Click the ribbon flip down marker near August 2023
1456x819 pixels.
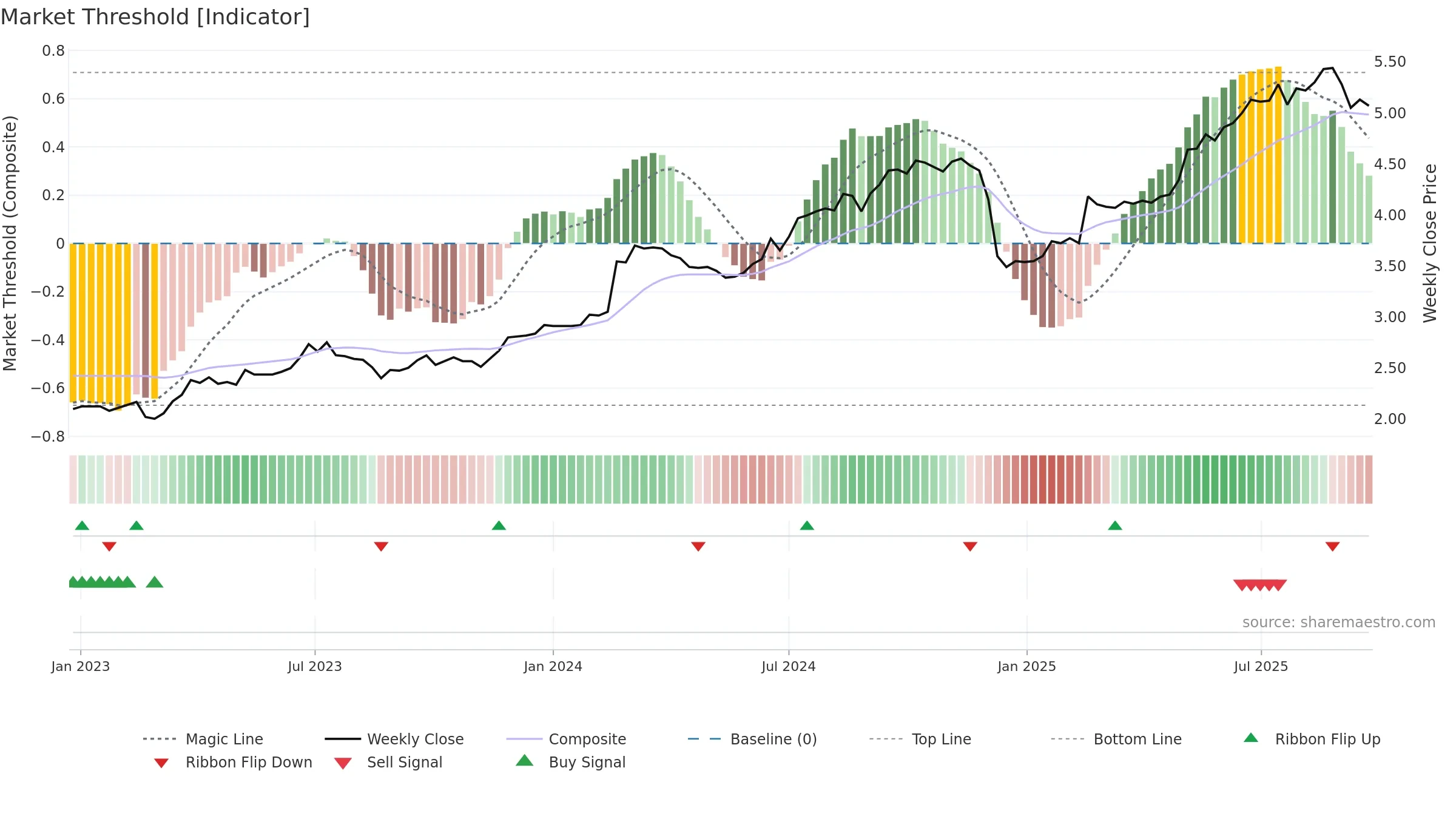click(381, 547)
